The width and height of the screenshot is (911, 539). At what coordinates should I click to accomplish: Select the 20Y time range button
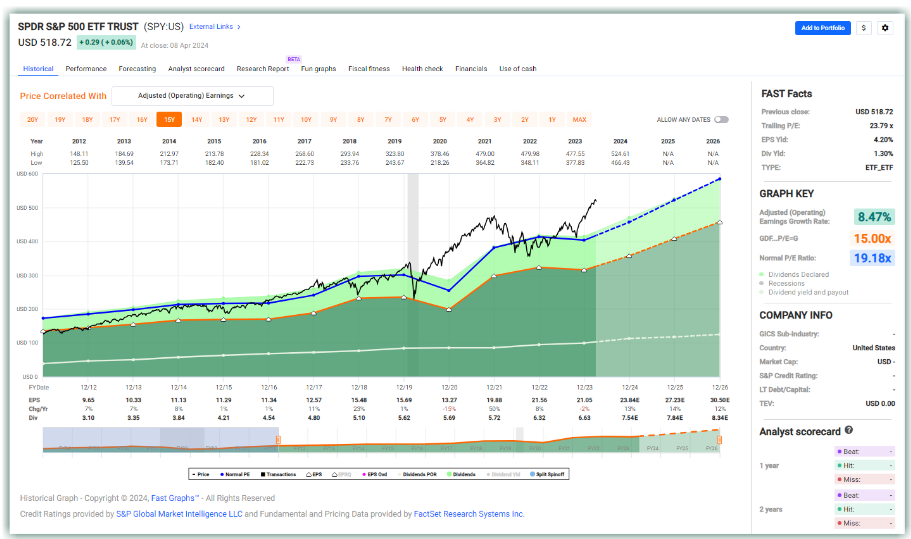[x=33, y=120]
